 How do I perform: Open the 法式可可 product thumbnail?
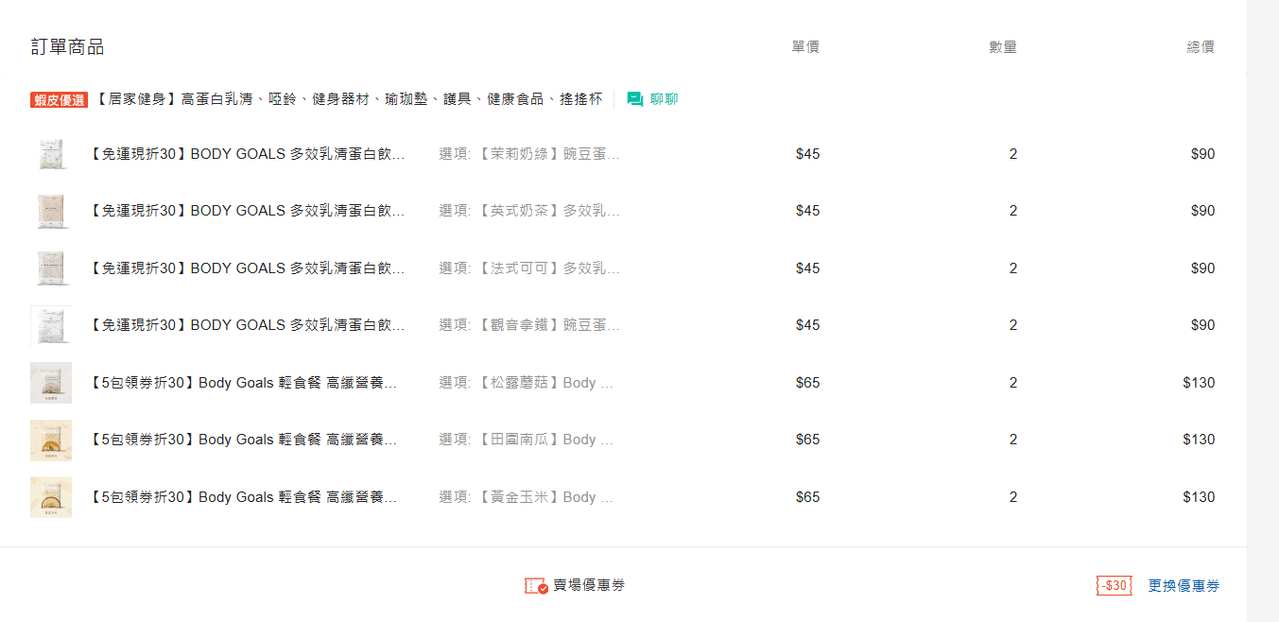tap(51, 268)
